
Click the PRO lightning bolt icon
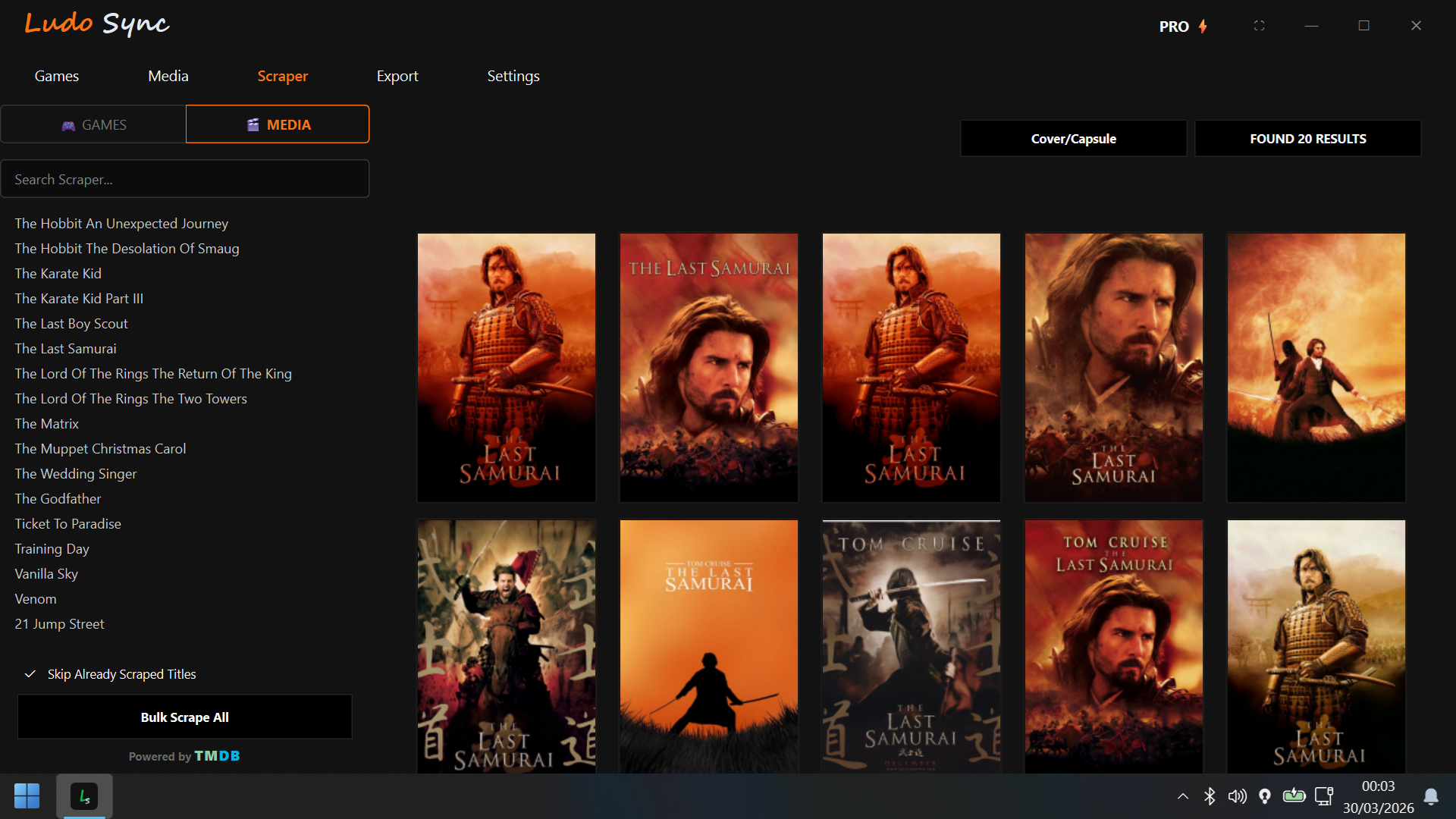(x=1203, y=27)
